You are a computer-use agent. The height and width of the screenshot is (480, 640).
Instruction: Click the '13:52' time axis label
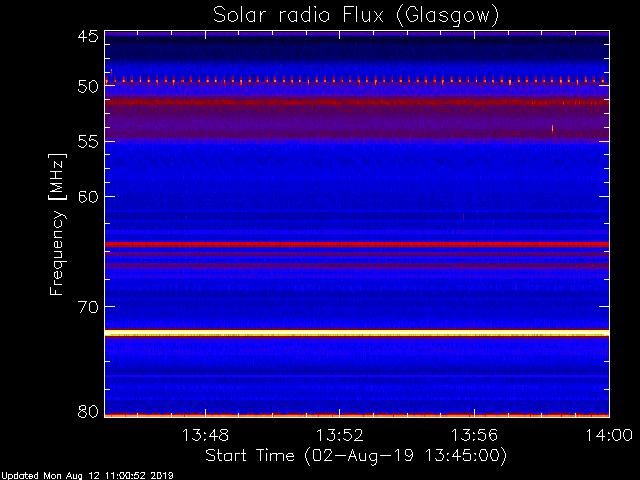pos(340,435)
